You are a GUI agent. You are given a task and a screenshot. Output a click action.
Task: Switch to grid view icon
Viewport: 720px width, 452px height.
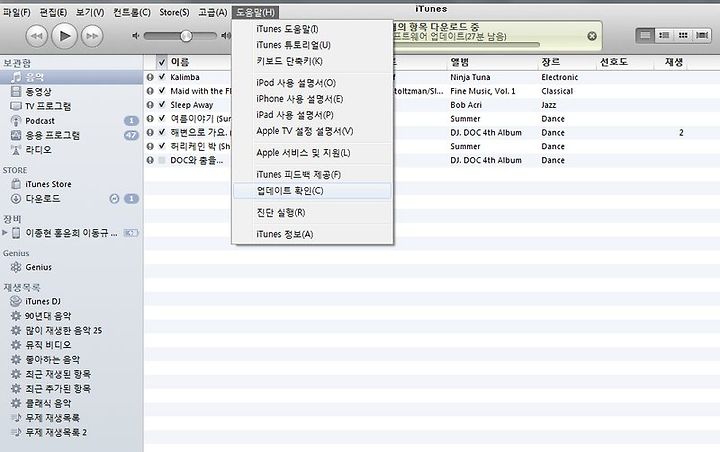tap(683, 35)
